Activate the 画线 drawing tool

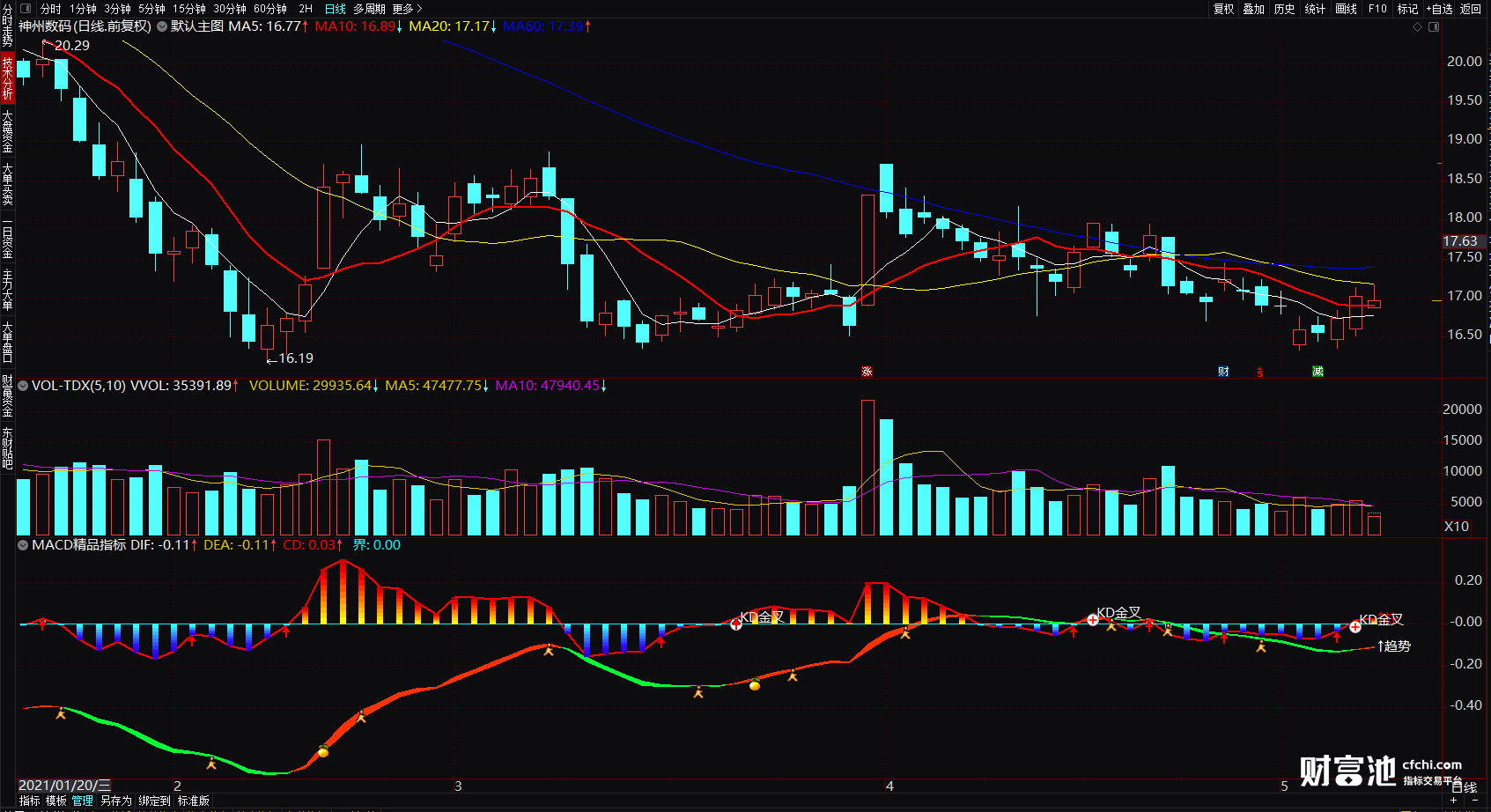coord(1347,9)
